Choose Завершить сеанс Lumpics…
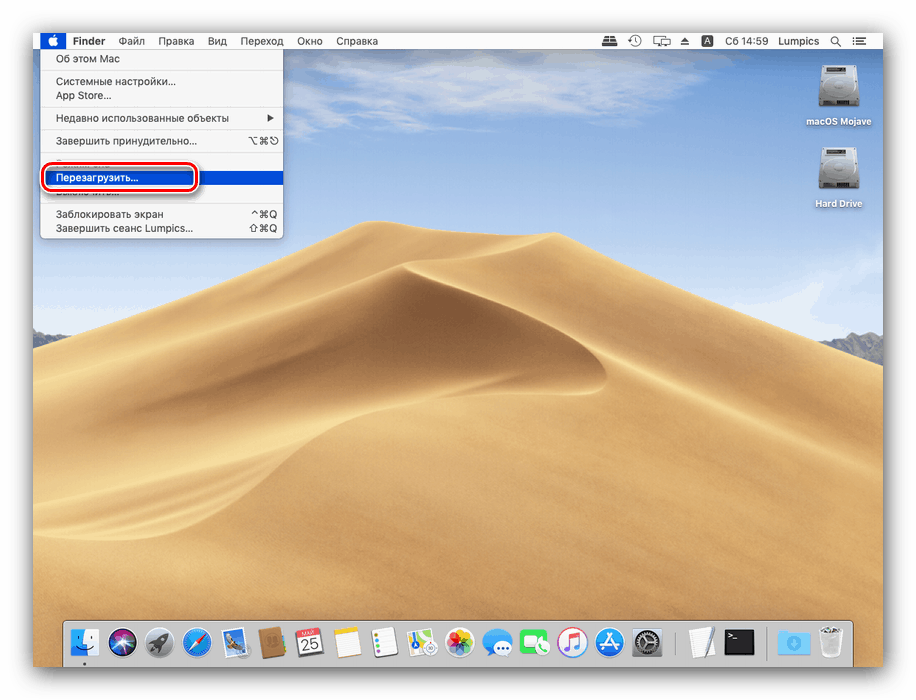 pyautogui.click(x=162, y=228)
